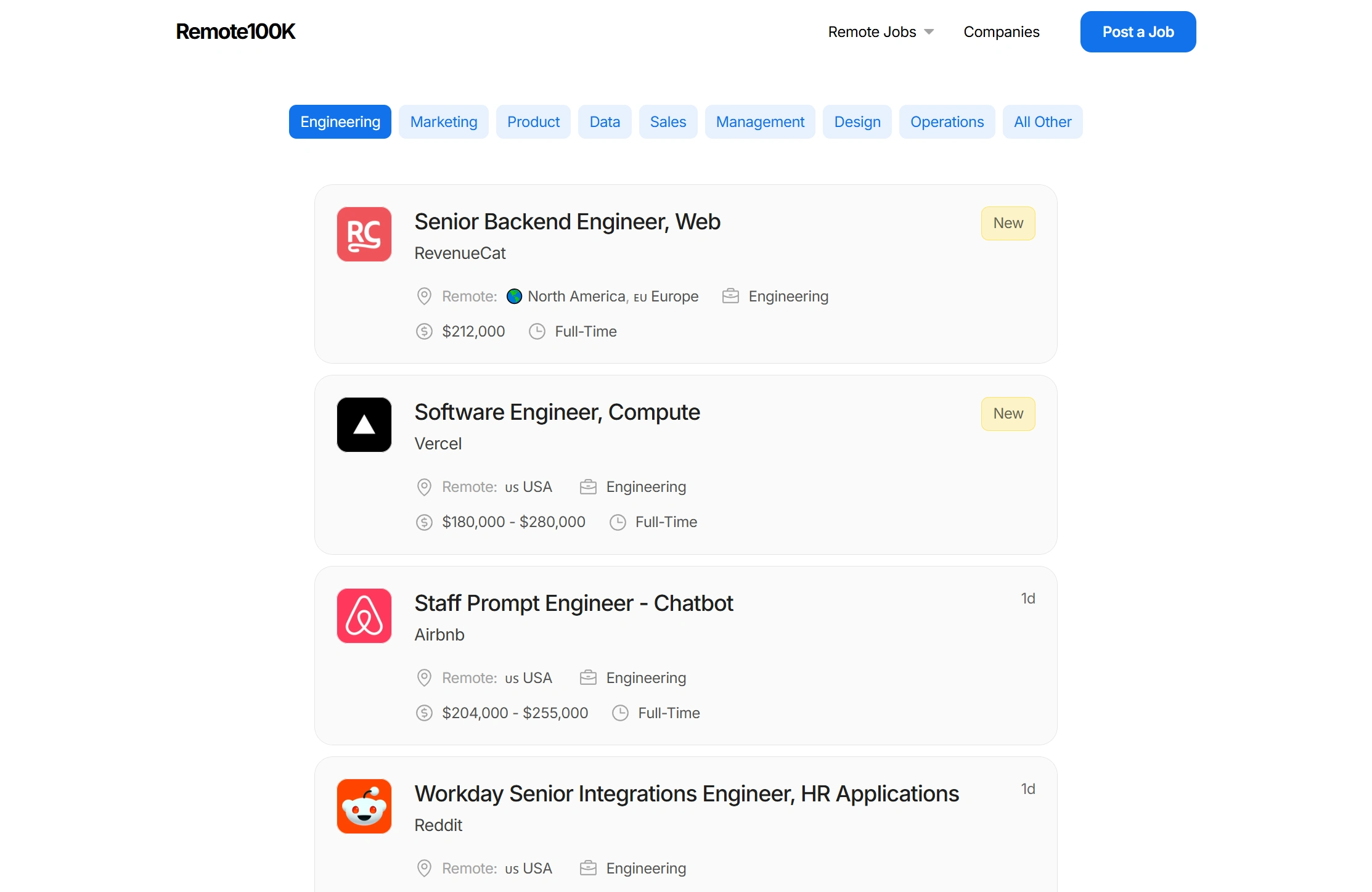1372x892 pixels.
Task: Click Full-Time label in Airbnb card
Action: coord(669,713)
